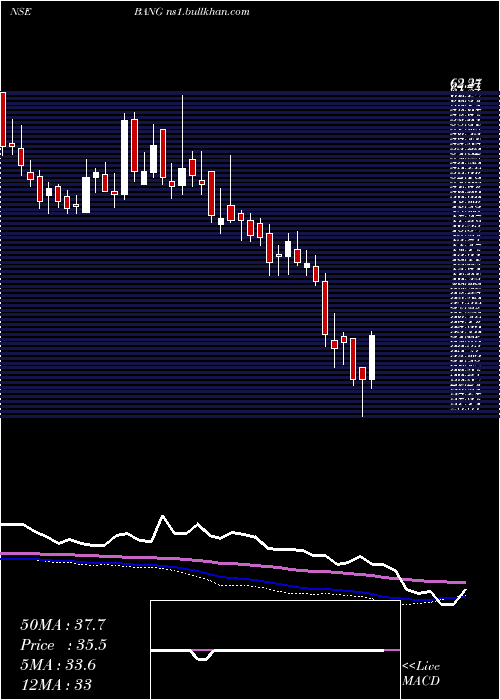The height and width of the screenshot is (700, 500).
Task: Click the 12MA : 33 value
Action: pyautogui.click(x=56, y=684)
